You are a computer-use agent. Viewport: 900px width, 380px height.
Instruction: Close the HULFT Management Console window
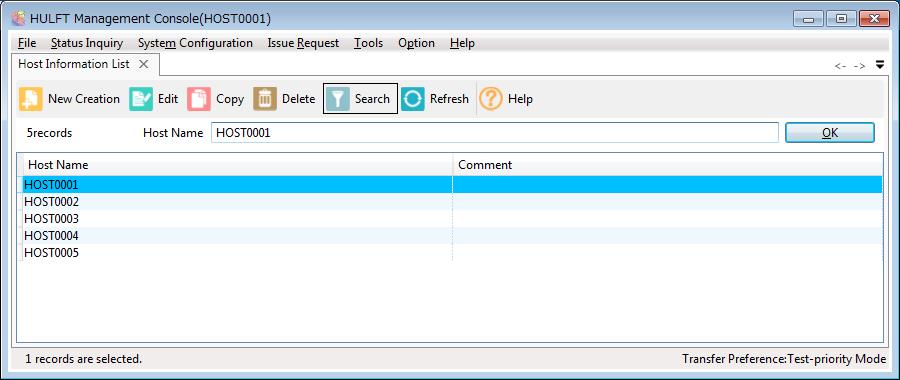tap(874, 19)
